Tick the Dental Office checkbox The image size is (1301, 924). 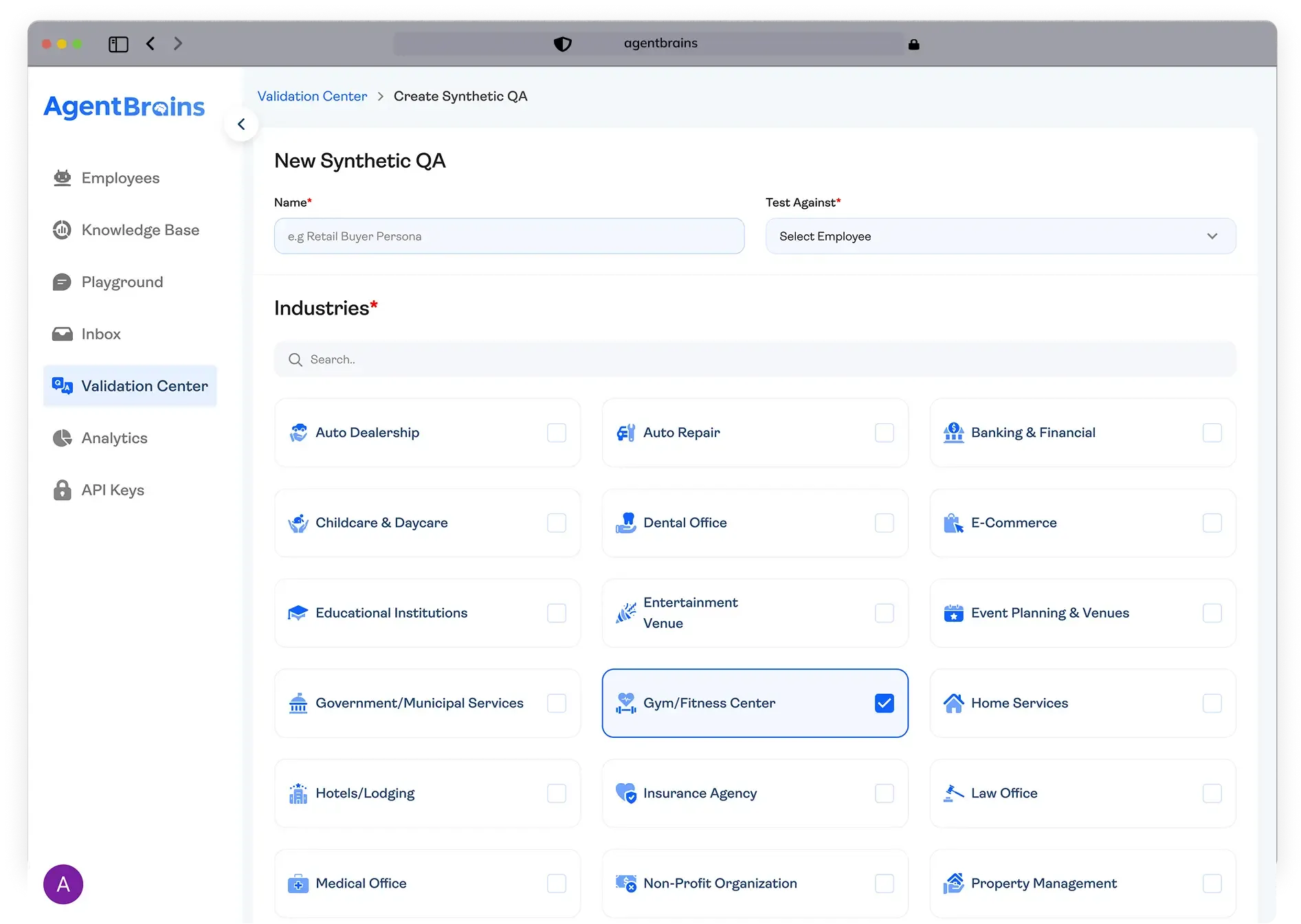(x=884, y=523)
